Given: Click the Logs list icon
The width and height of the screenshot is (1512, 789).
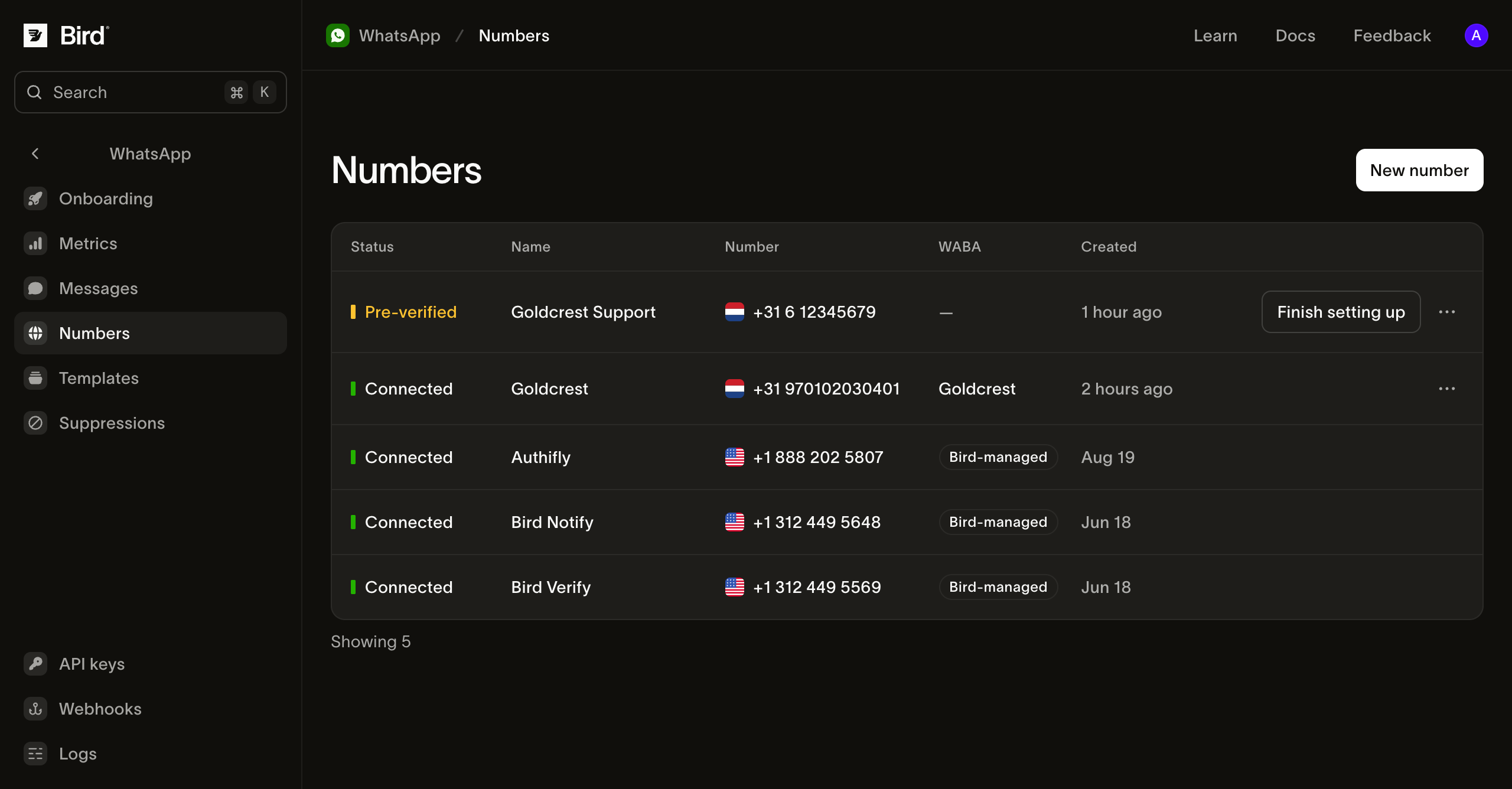Looking at the screenshot, I should tap(35, 754).
